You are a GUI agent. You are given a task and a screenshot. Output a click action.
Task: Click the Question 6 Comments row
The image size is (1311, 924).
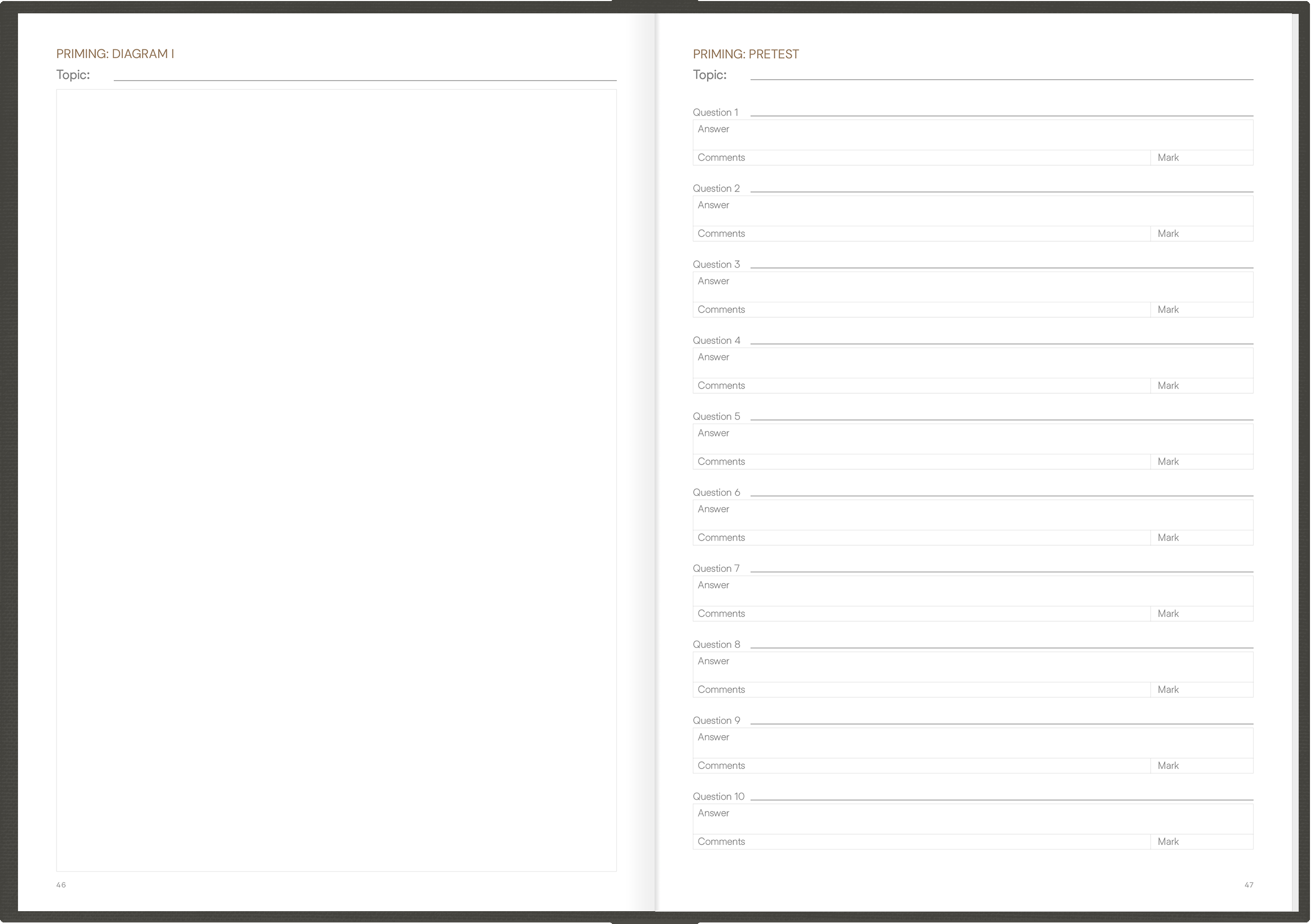[x=921, y=537]
